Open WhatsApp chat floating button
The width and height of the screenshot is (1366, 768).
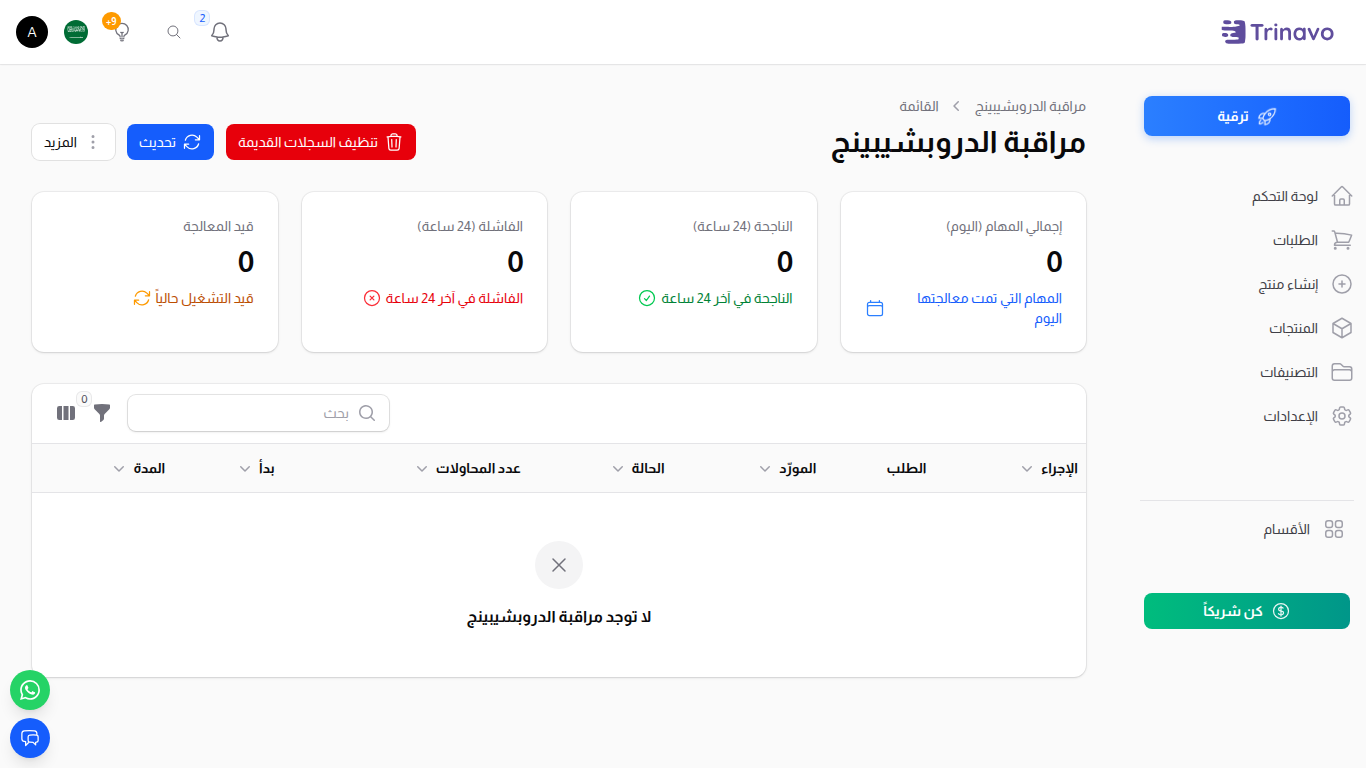coord(30,690)
